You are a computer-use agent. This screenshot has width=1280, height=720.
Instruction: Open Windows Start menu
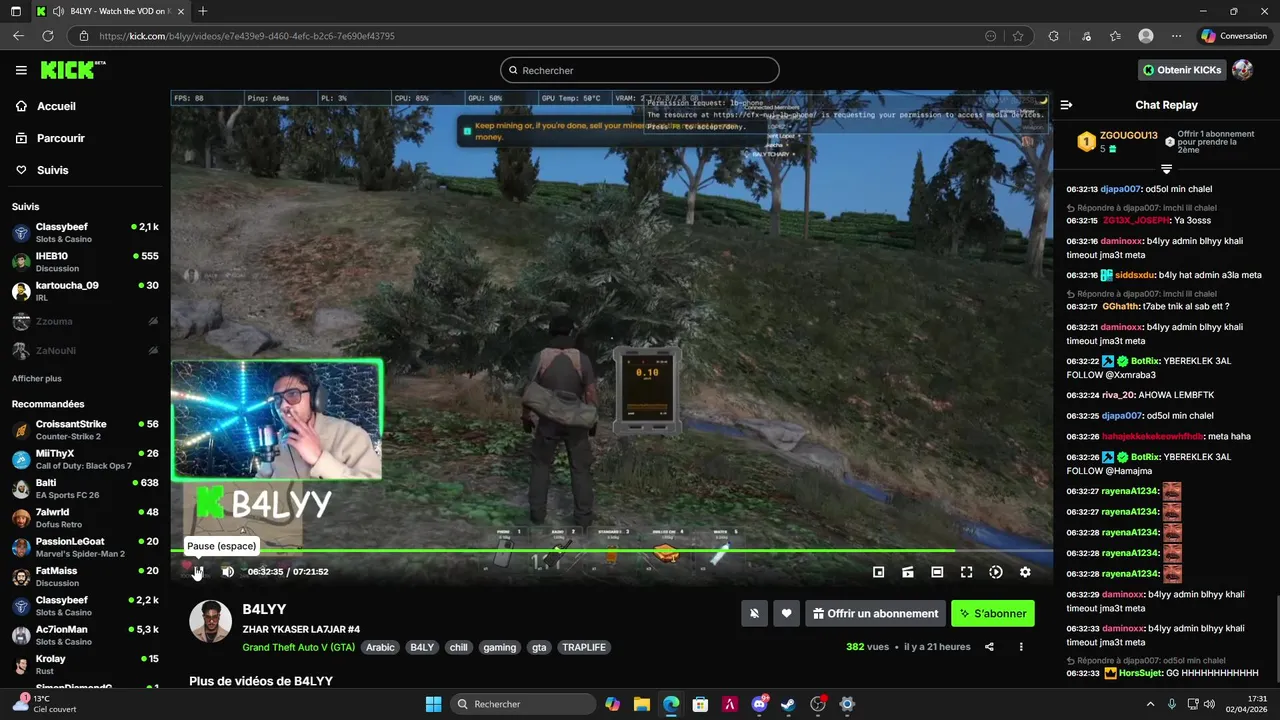tap(433, 704)
